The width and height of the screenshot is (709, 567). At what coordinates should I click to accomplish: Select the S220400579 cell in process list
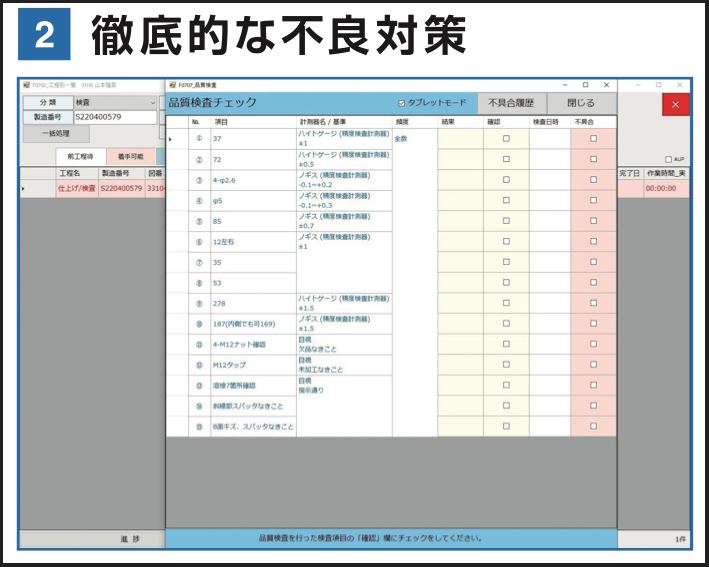pyautogui.click(x=121, y=188)
